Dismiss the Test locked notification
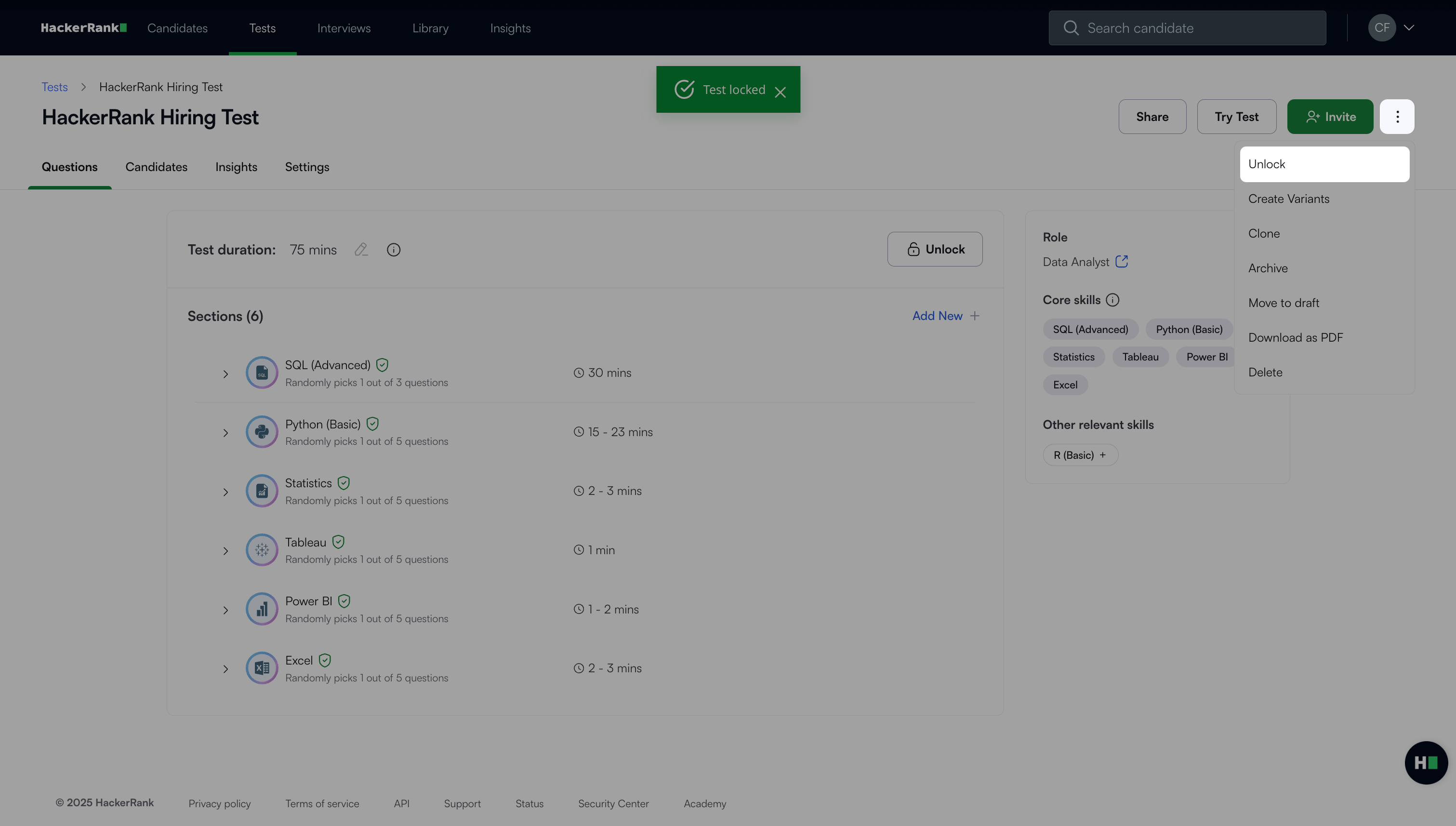1456x826 pixels. pos(781,92)
